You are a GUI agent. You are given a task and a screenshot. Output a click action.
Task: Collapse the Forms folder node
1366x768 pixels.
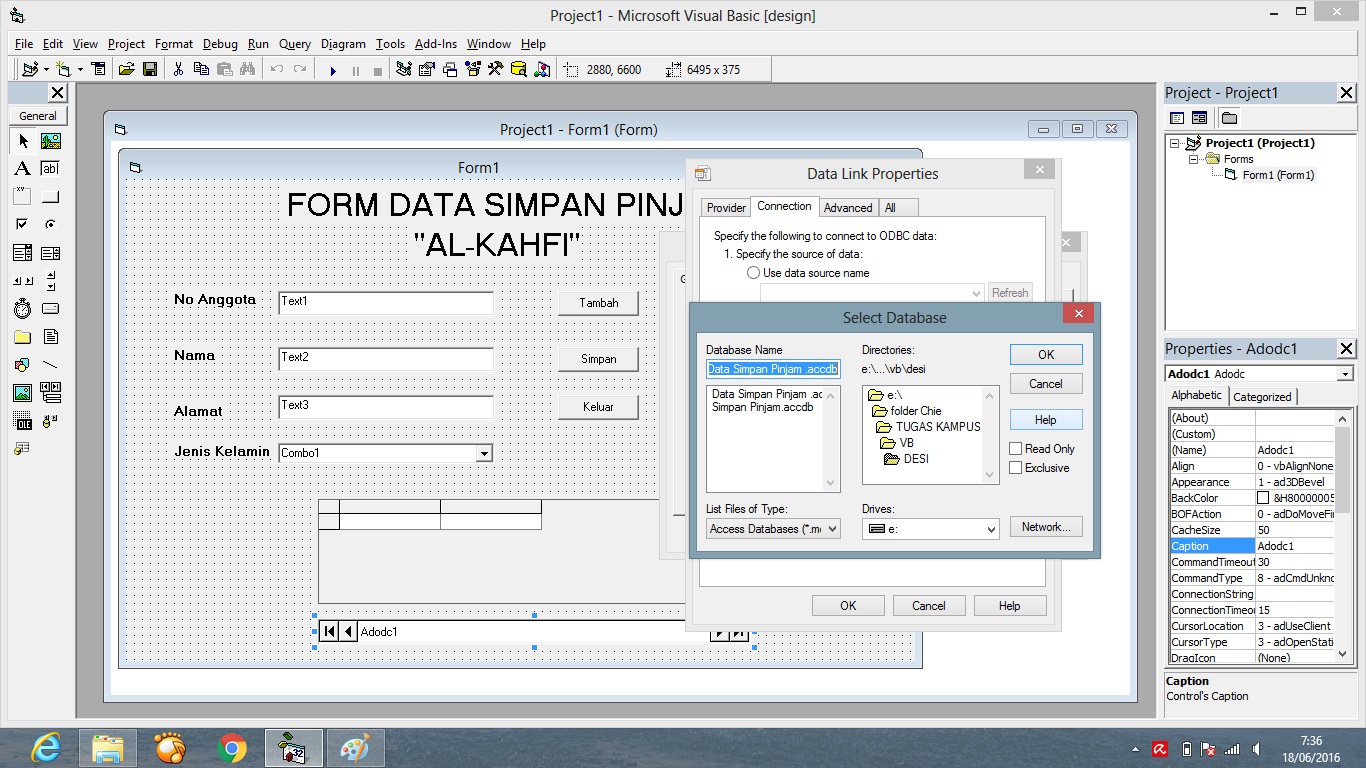pos(1194,159)
